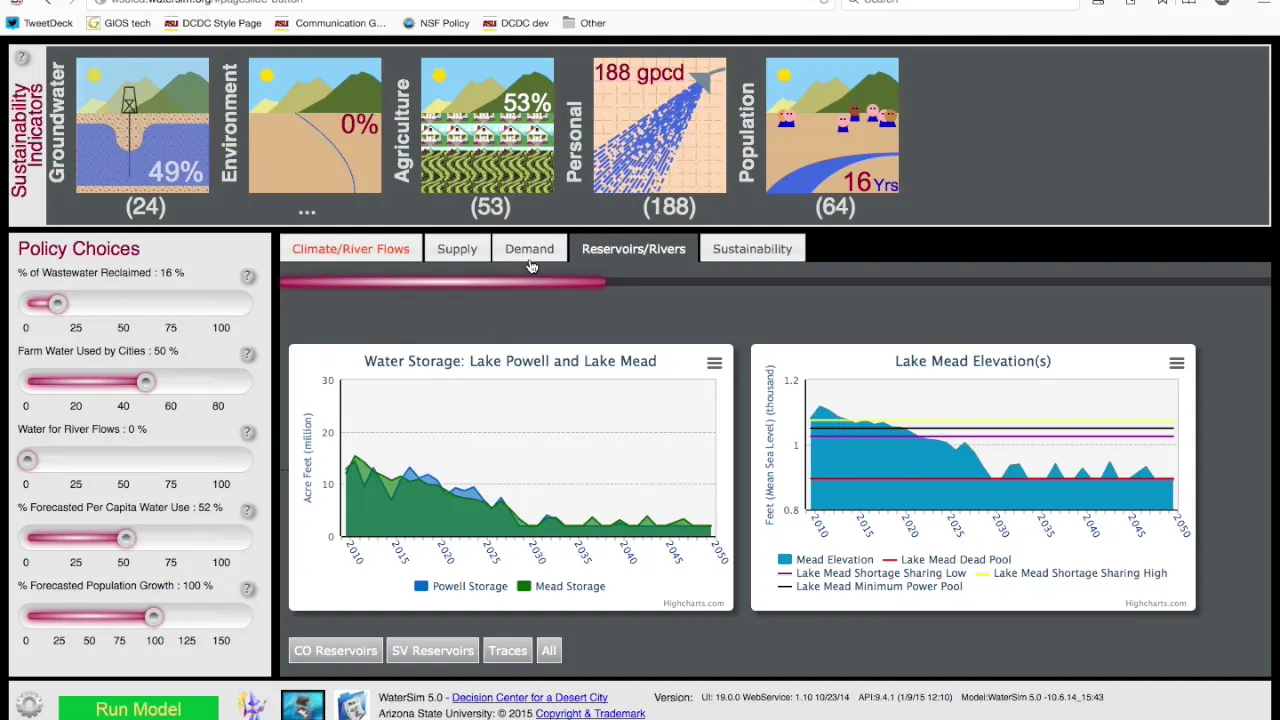Viewport: 1280px width, 720px height.
Task: Click the Groundwater value (24)
Action: pos(145,207)
